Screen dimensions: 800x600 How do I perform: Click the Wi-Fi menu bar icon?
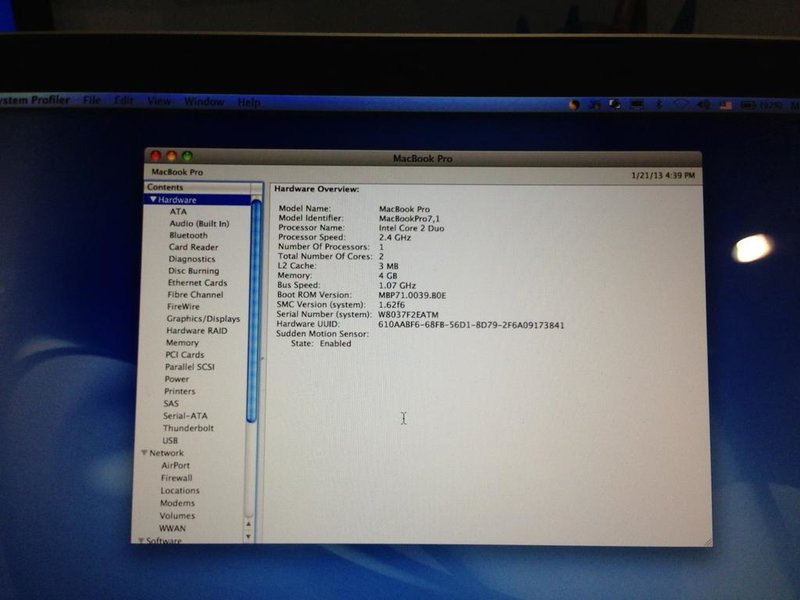click(681, 104)
